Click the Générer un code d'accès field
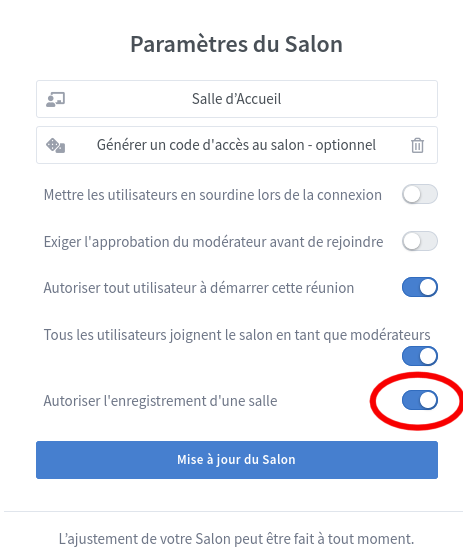Viewport: 463px width, 554px height. [237, 145]
